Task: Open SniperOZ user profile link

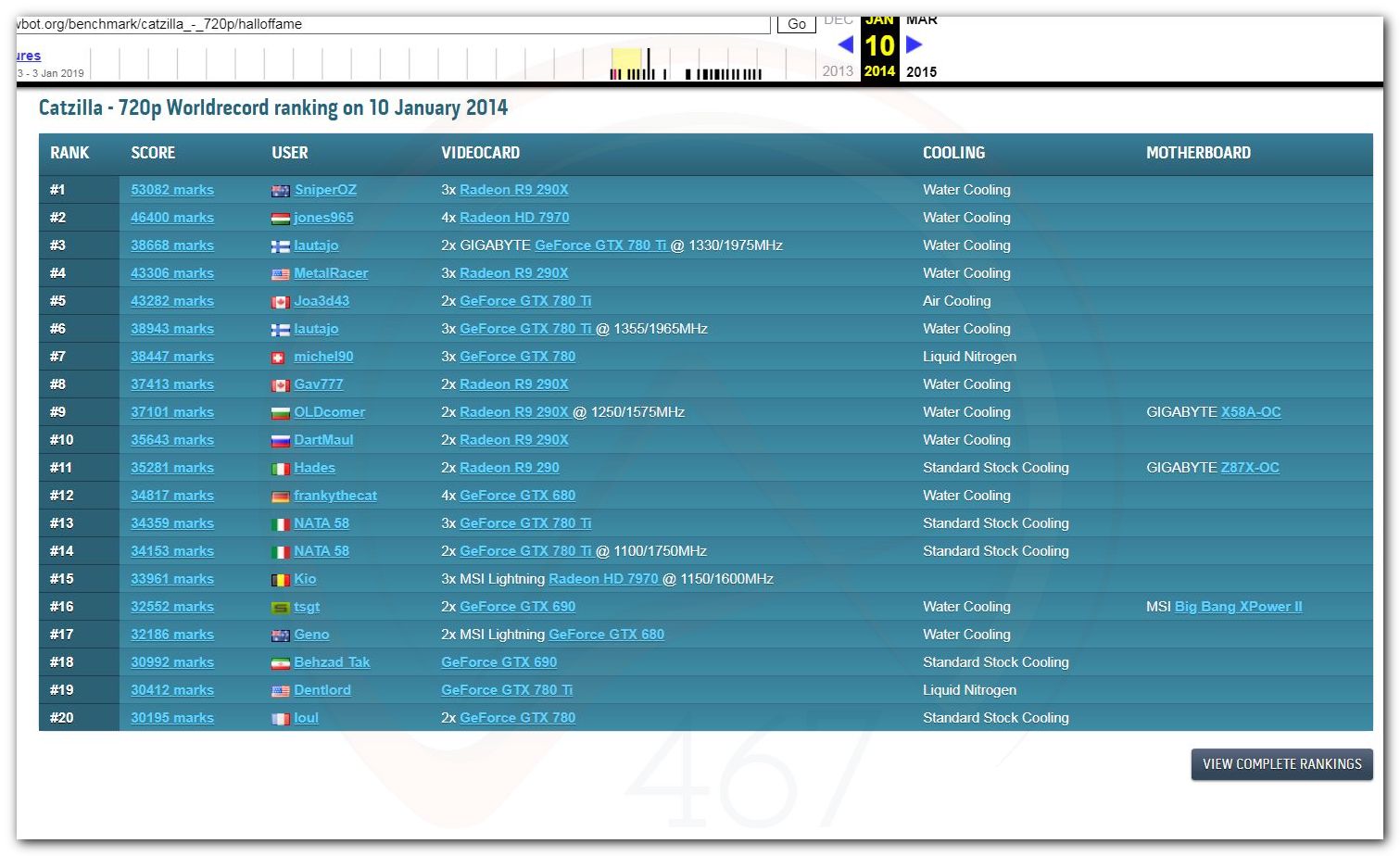Action: click(x=325, y=190)
